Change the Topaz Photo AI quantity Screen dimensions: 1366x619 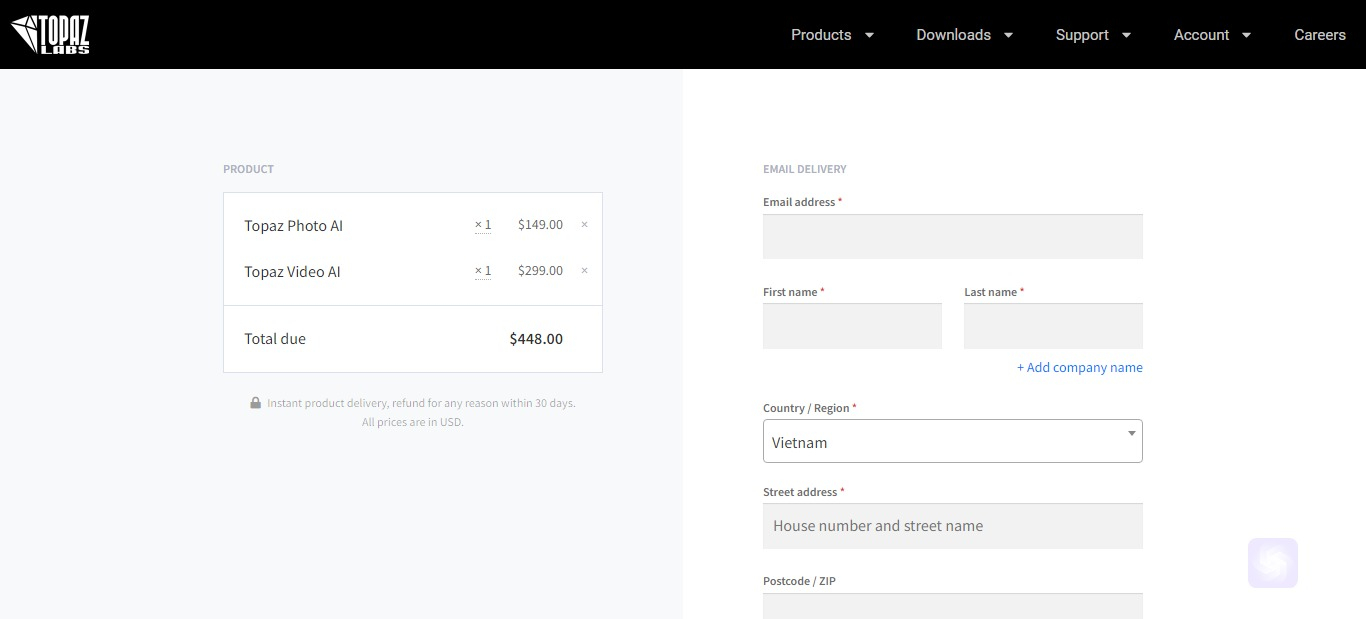[x=483, y=225]
